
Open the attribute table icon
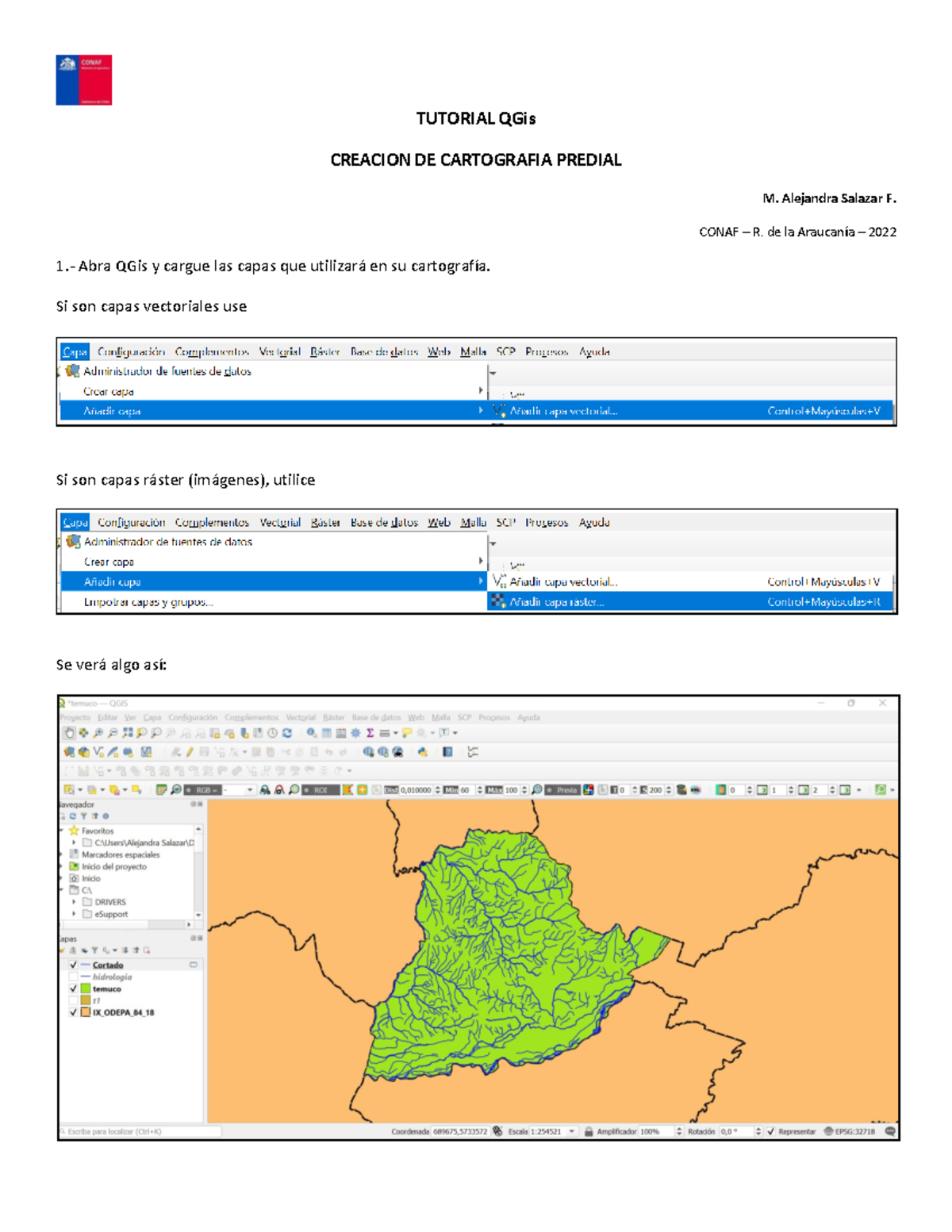click(x=326, y=732)
